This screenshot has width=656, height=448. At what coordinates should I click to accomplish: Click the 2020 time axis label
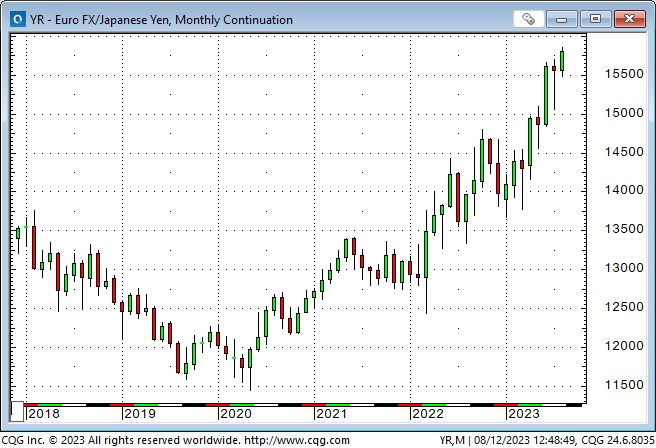pos(236,414)
